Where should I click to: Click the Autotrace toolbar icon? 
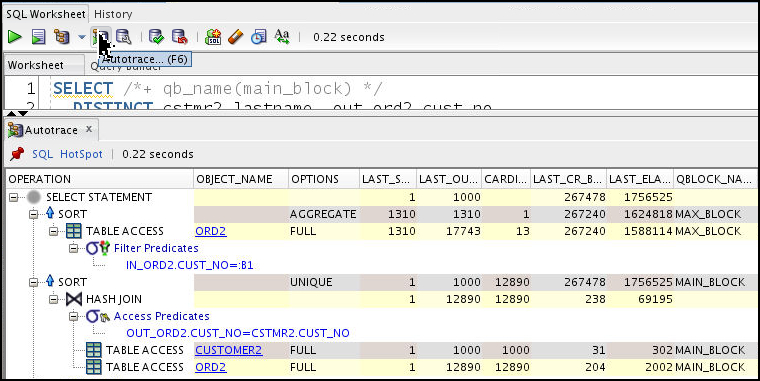101,37
